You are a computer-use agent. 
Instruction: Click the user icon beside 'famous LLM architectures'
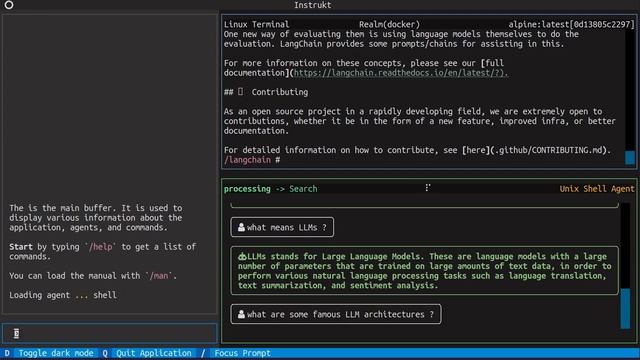(x=241, y=314)
